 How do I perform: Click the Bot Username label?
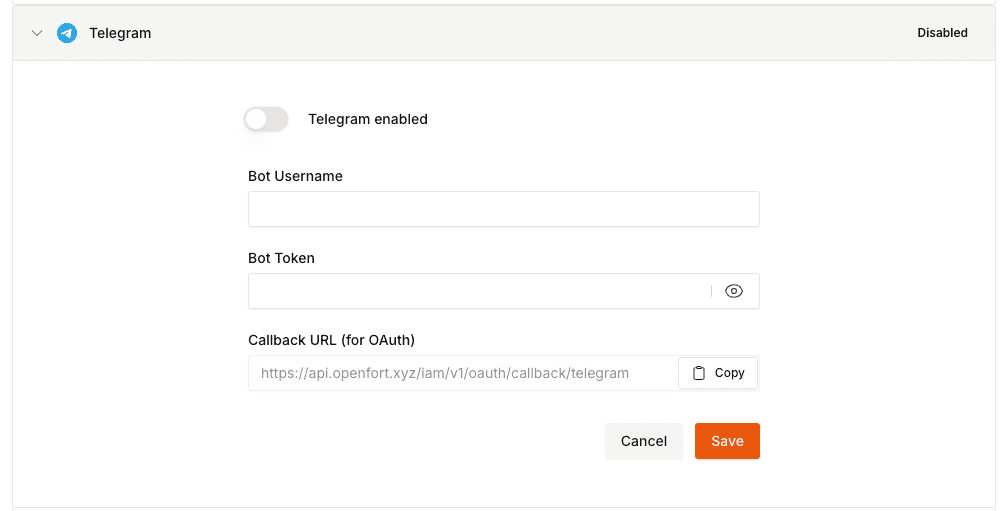pos(295,176)
